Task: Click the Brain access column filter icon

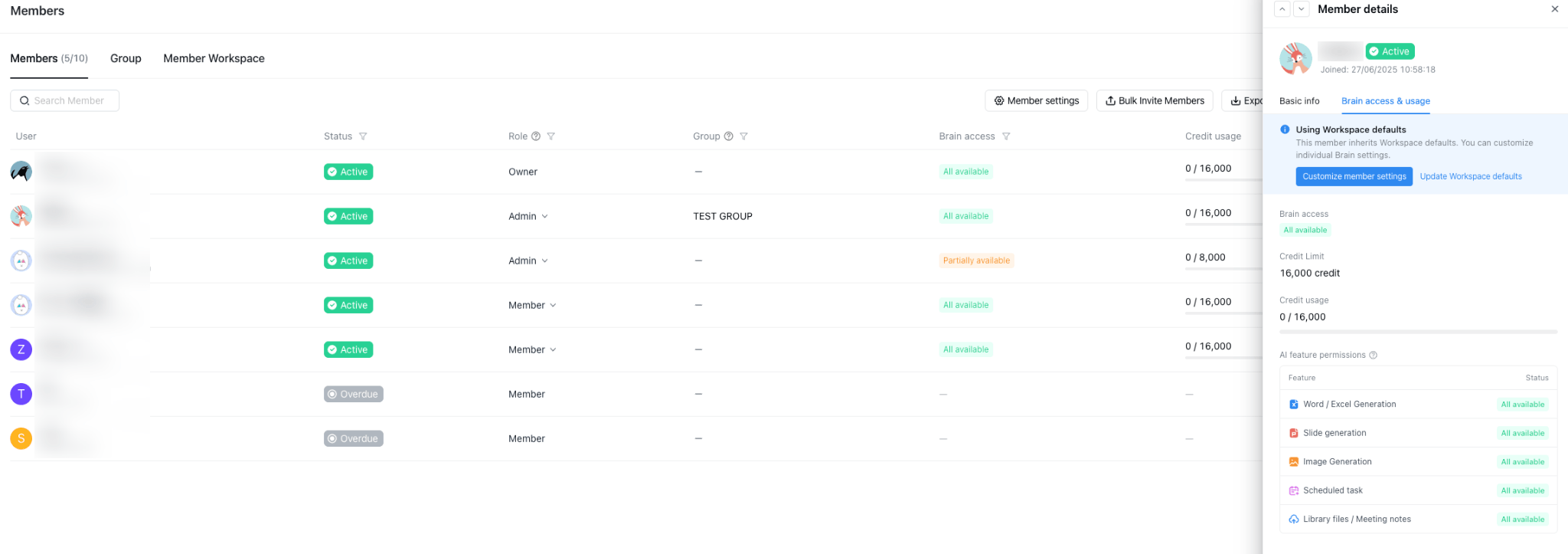Action: pos(1006,136)
